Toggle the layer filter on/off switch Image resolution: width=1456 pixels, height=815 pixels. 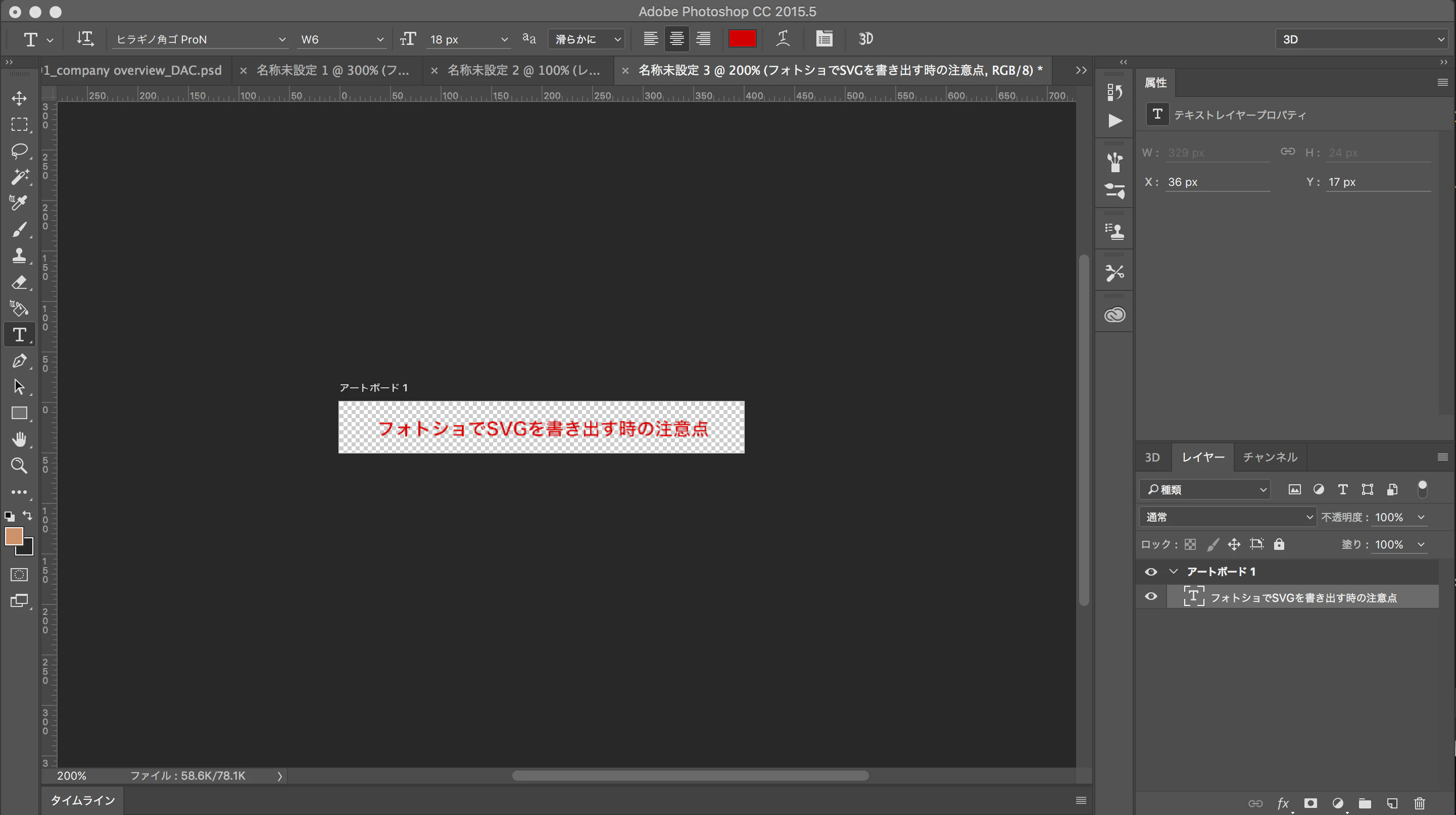pyautogui.click(x=1422, y=489)
